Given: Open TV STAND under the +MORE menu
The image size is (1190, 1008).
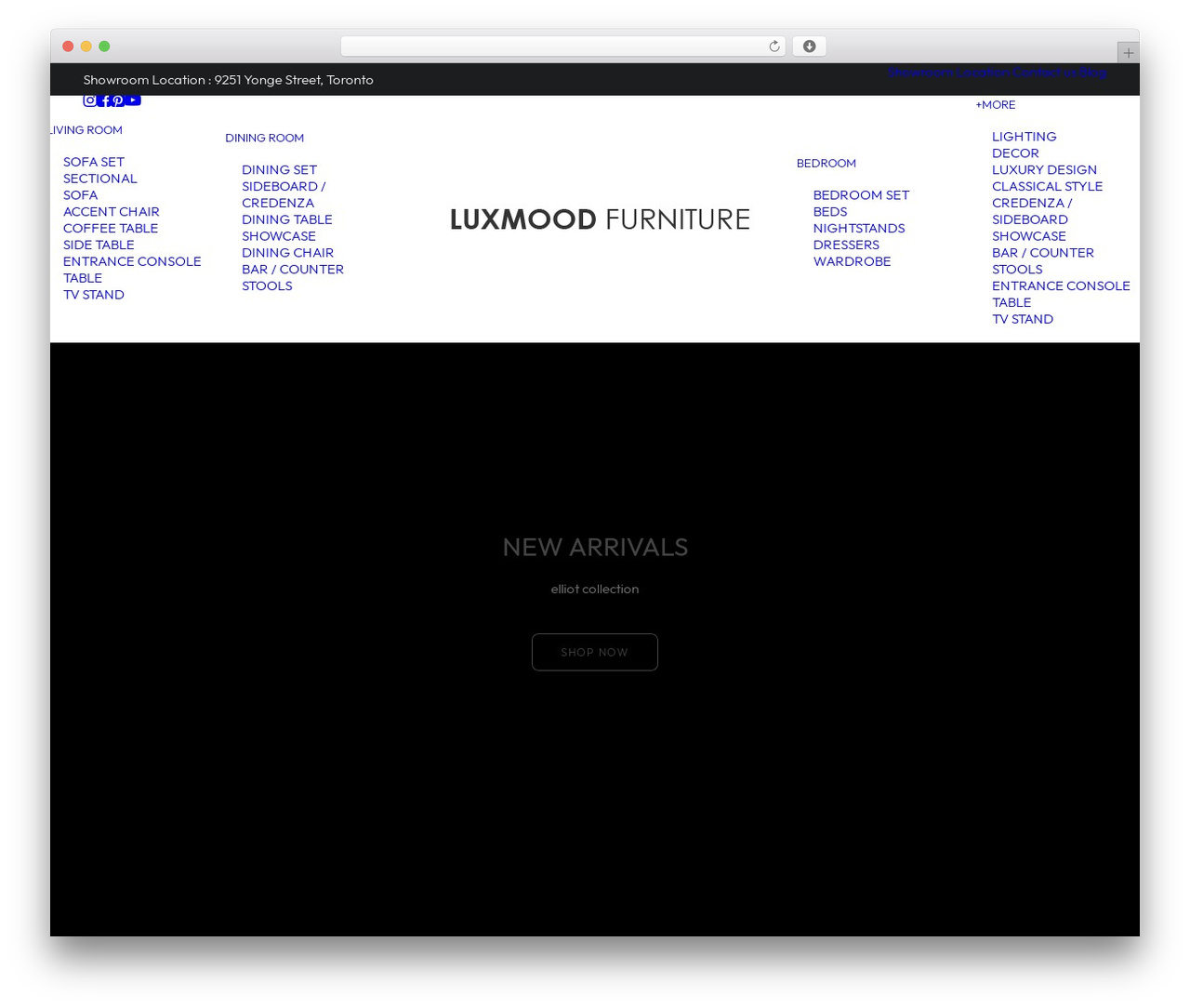Looking at the screenshot, I should 1023,319.
